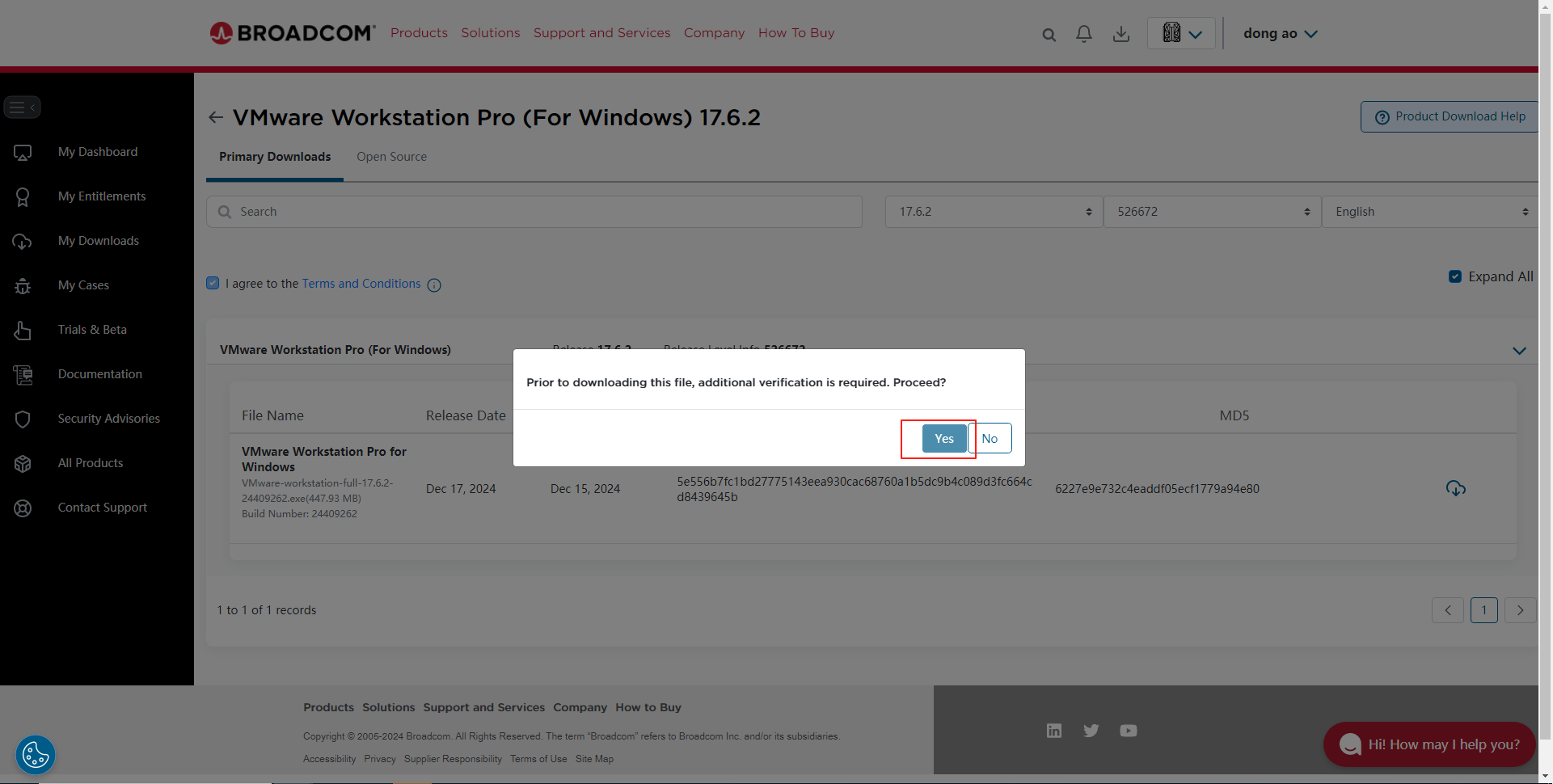The width and height of the screenshot is (1553, 784).
Task: Click the Contact Support lifebuoy icon
Action: 23,508
